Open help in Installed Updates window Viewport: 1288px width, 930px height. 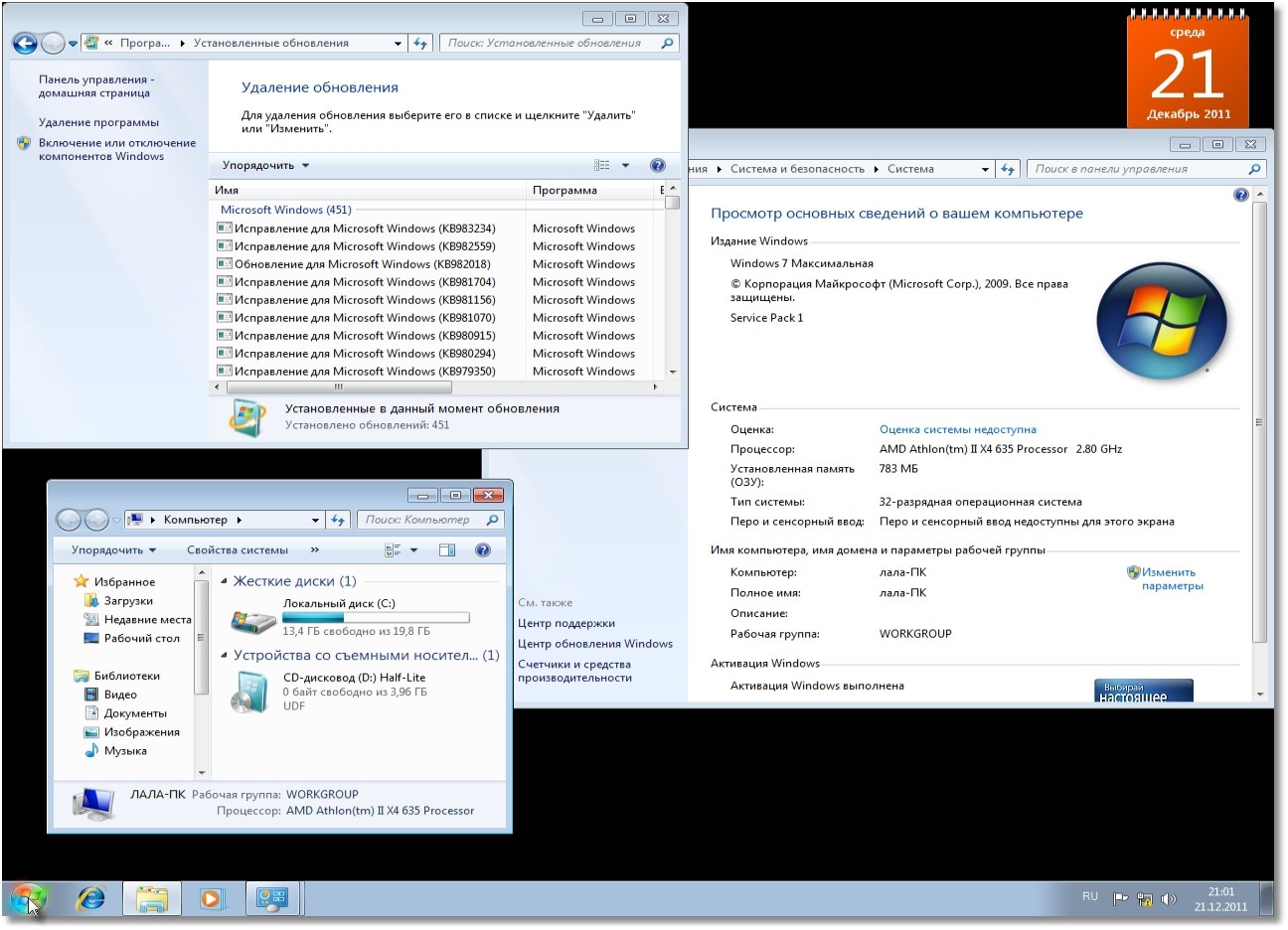pos(657,165)
